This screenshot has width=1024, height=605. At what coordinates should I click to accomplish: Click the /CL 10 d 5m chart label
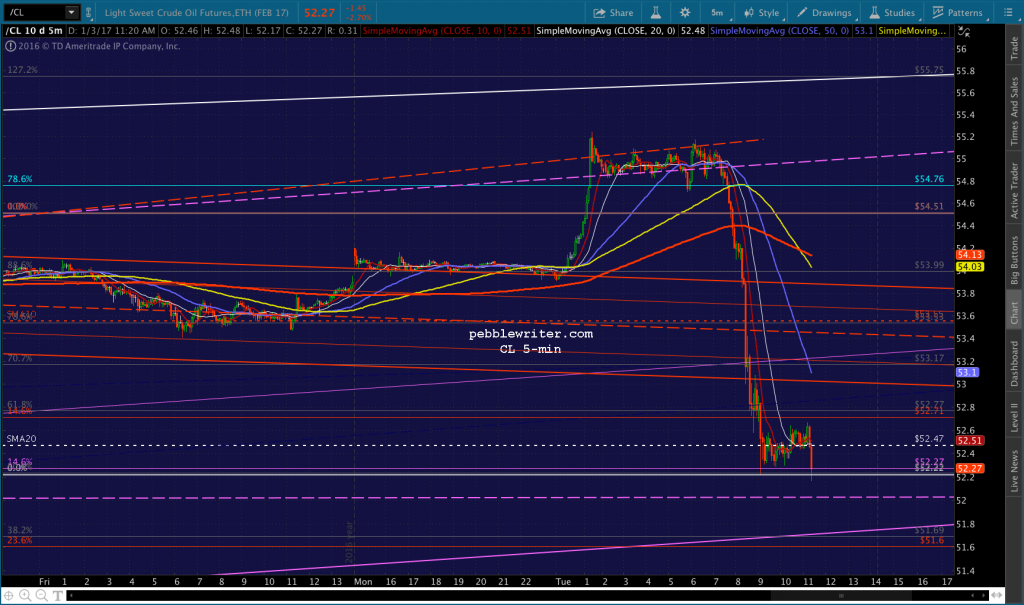(x=34, y=31)
